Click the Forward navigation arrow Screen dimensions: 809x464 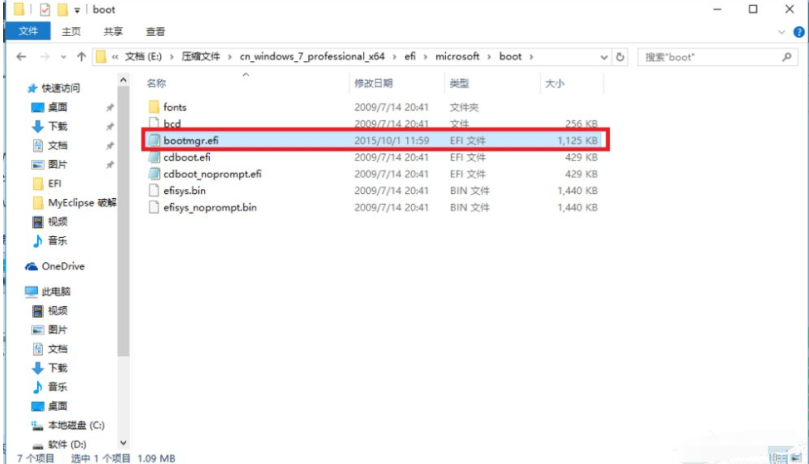pyautogui.click(x=44, y=57)
